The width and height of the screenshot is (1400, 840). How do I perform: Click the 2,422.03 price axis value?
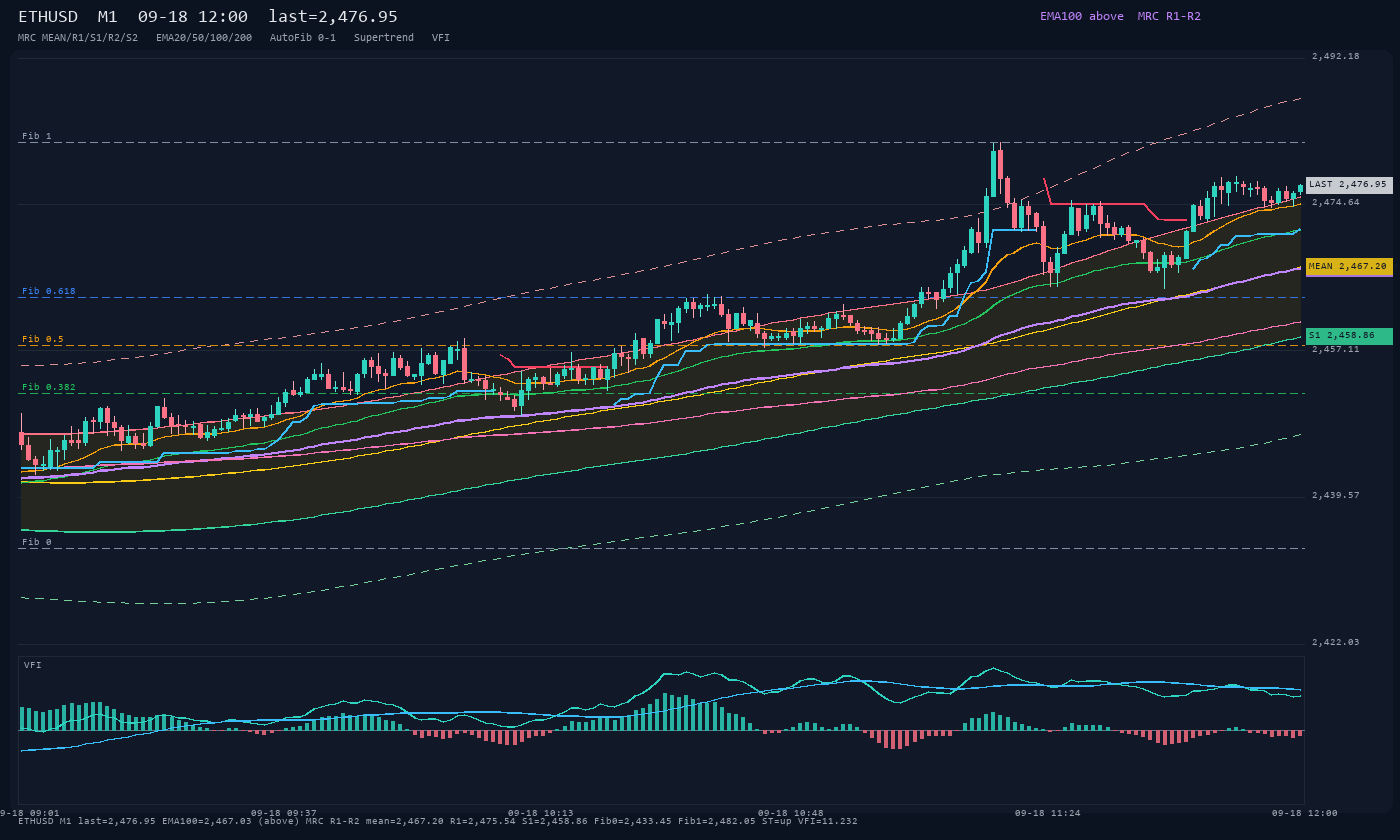pos(1336,642)
